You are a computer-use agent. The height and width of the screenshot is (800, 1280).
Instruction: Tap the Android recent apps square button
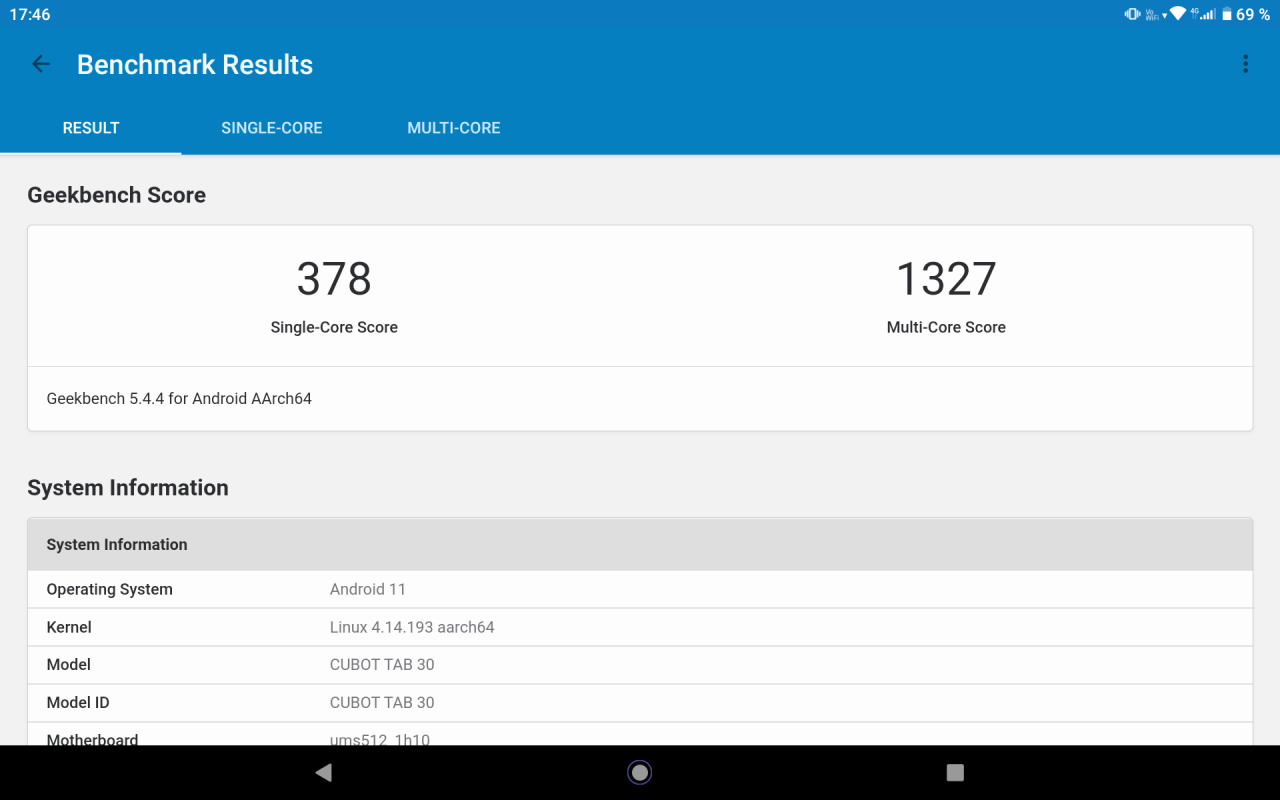pyautogui.click(x=955, y=772)
